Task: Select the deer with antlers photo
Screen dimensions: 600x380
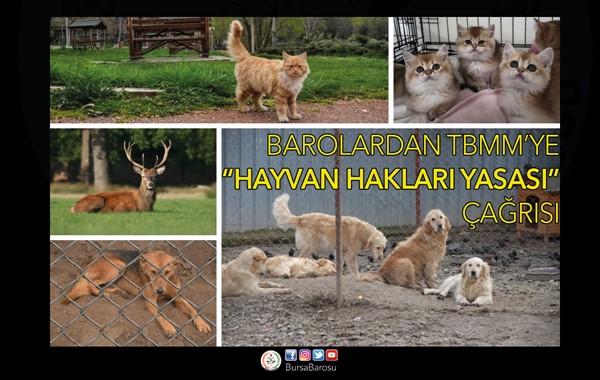Action: click(x=133, y=182)
